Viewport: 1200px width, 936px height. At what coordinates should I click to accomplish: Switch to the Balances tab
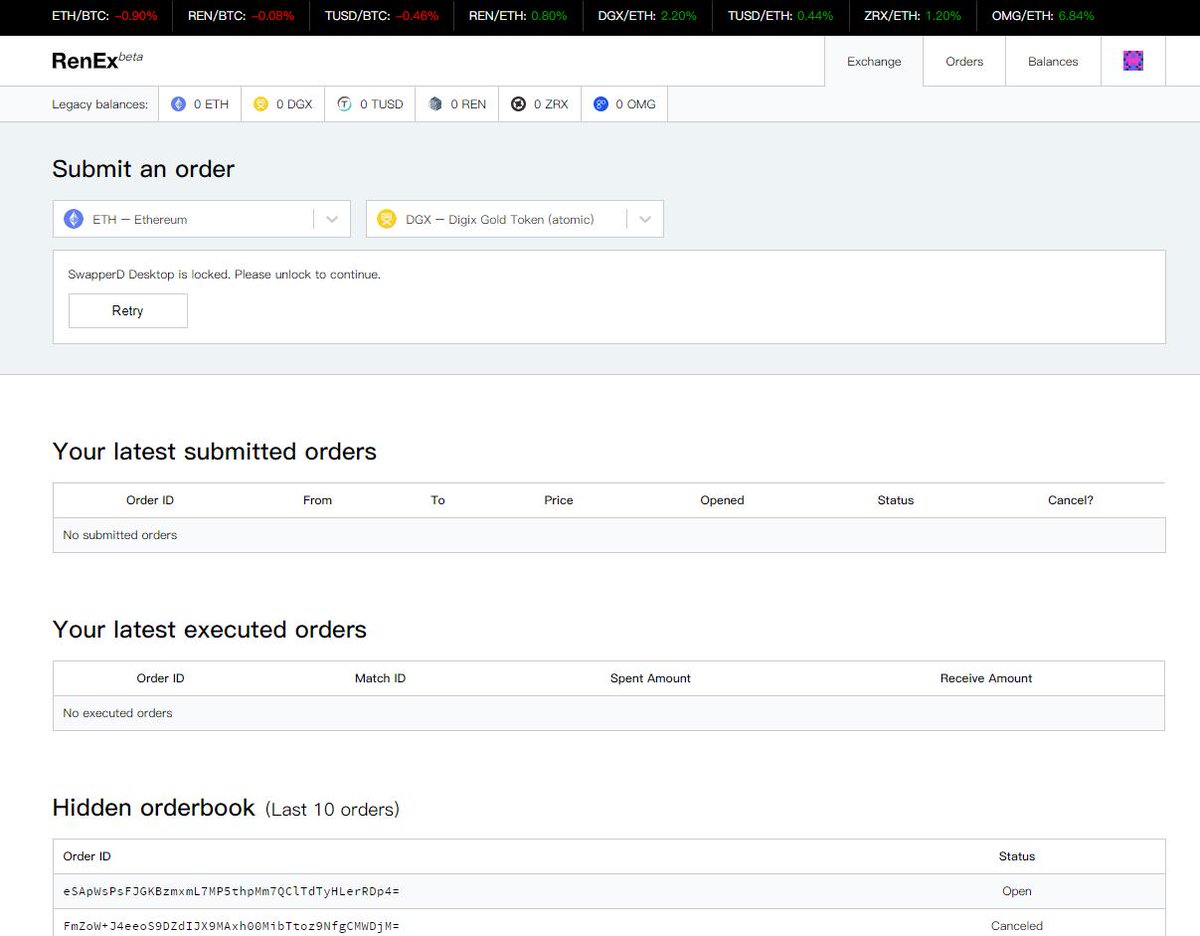1053,61
